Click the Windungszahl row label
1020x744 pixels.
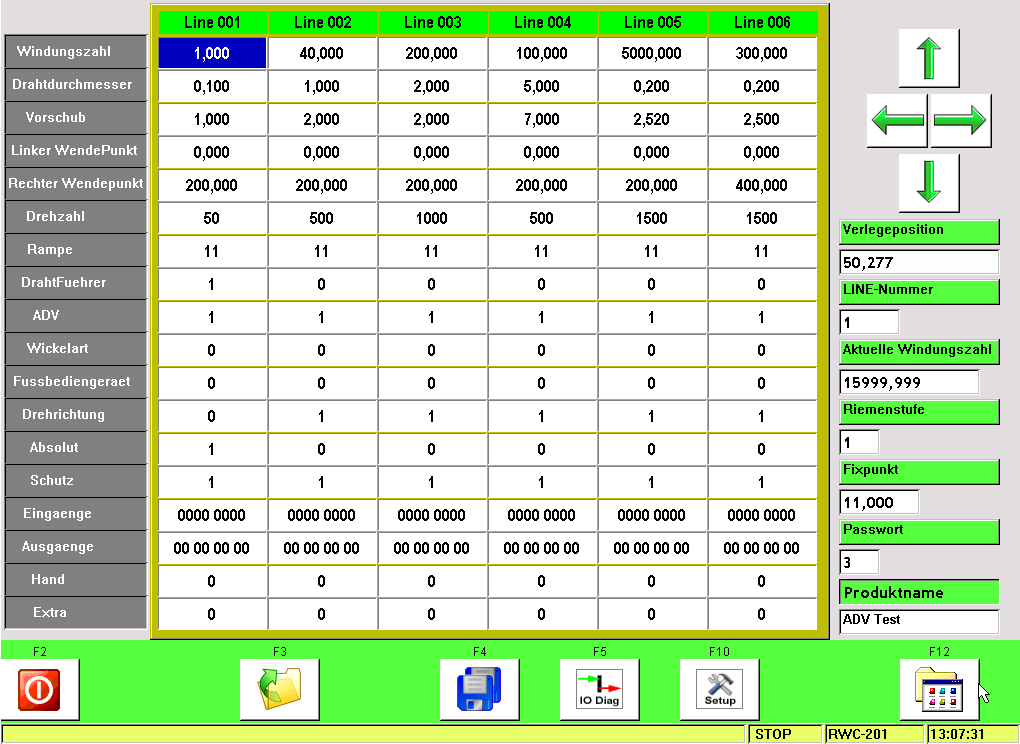coord(75,52)
